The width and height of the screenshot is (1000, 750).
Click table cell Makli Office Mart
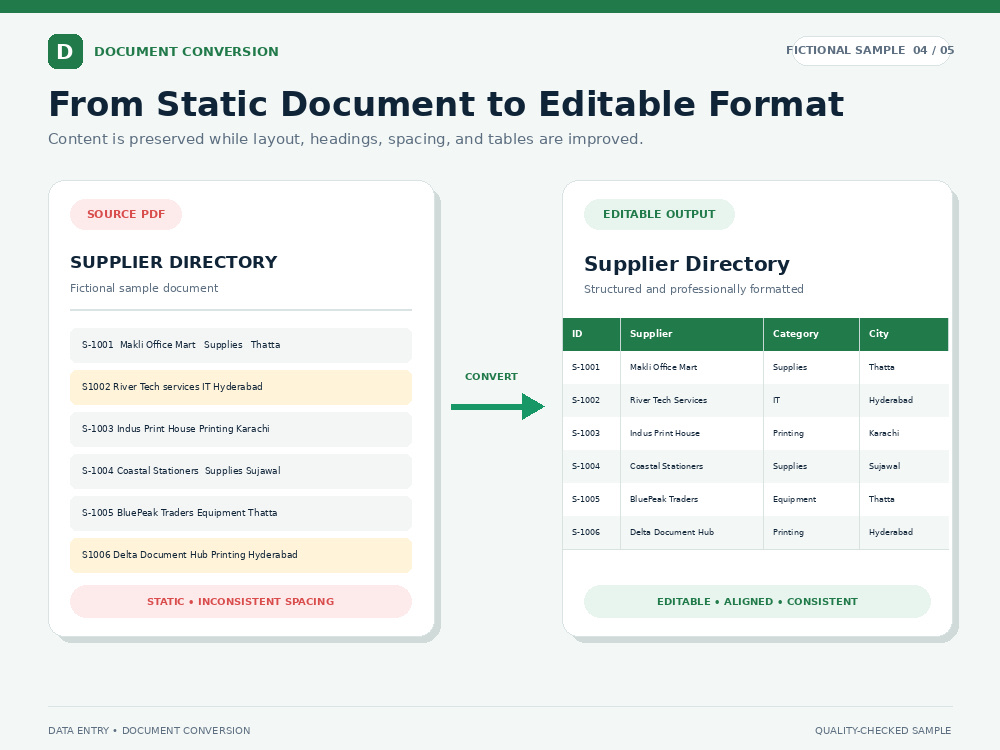[692, 367]
